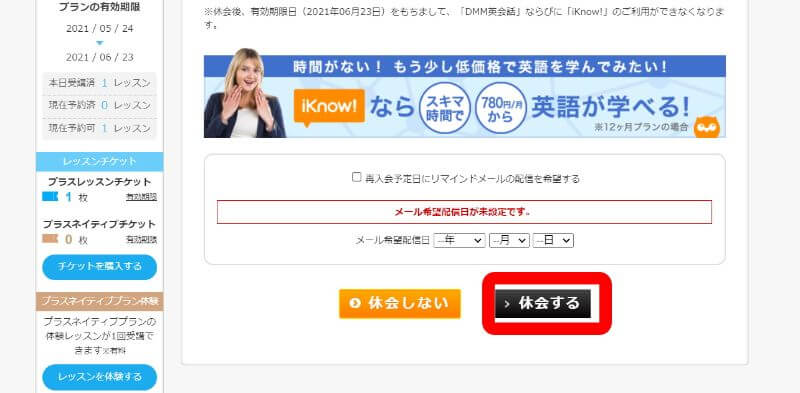Open the 日 day dropdown
Screen dimensions: 800x393
pyautogui.click(x=553, y=240)
